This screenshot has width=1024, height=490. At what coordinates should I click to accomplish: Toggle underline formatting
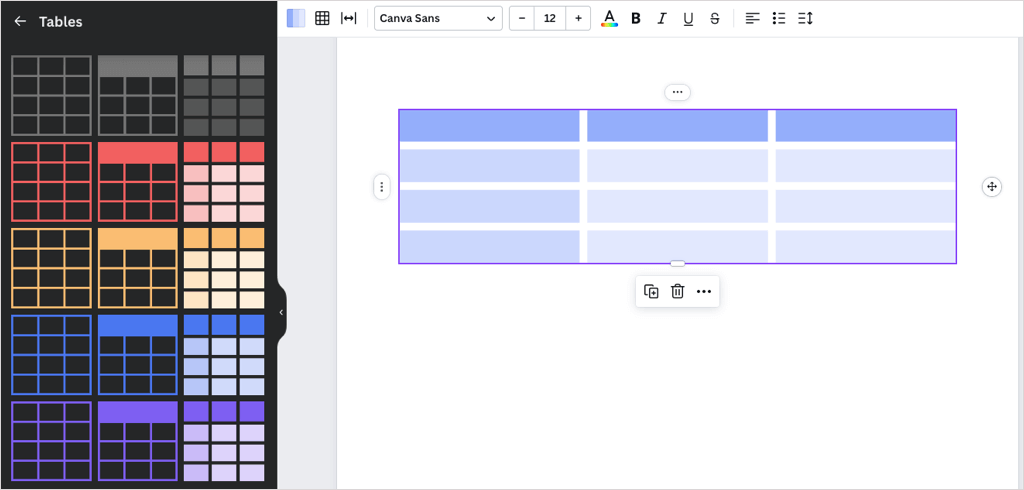[688, 18]
